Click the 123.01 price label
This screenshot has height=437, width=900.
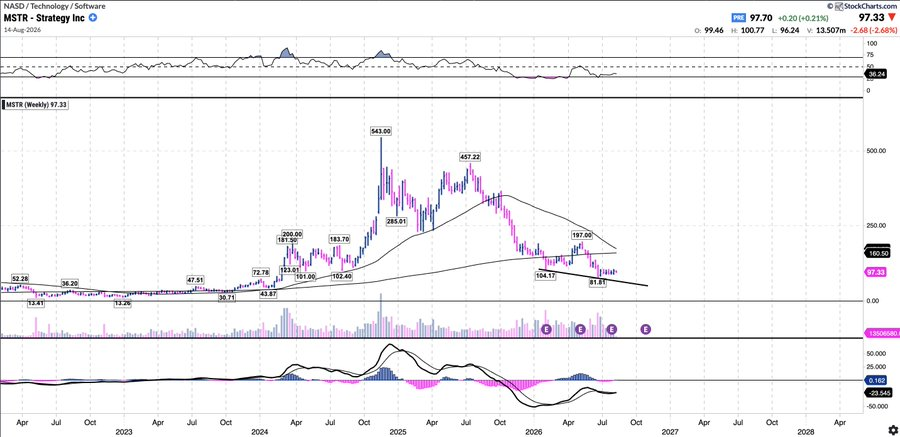(x=290, y=270)
